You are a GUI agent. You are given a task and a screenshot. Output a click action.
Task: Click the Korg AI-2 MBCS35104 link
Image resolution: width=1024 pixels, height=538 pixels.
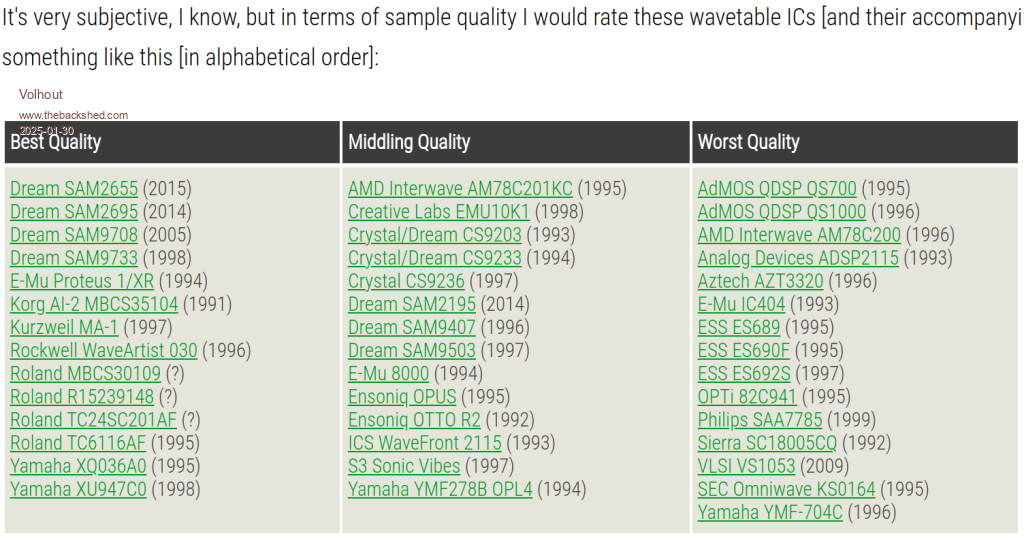click(94, 305)
